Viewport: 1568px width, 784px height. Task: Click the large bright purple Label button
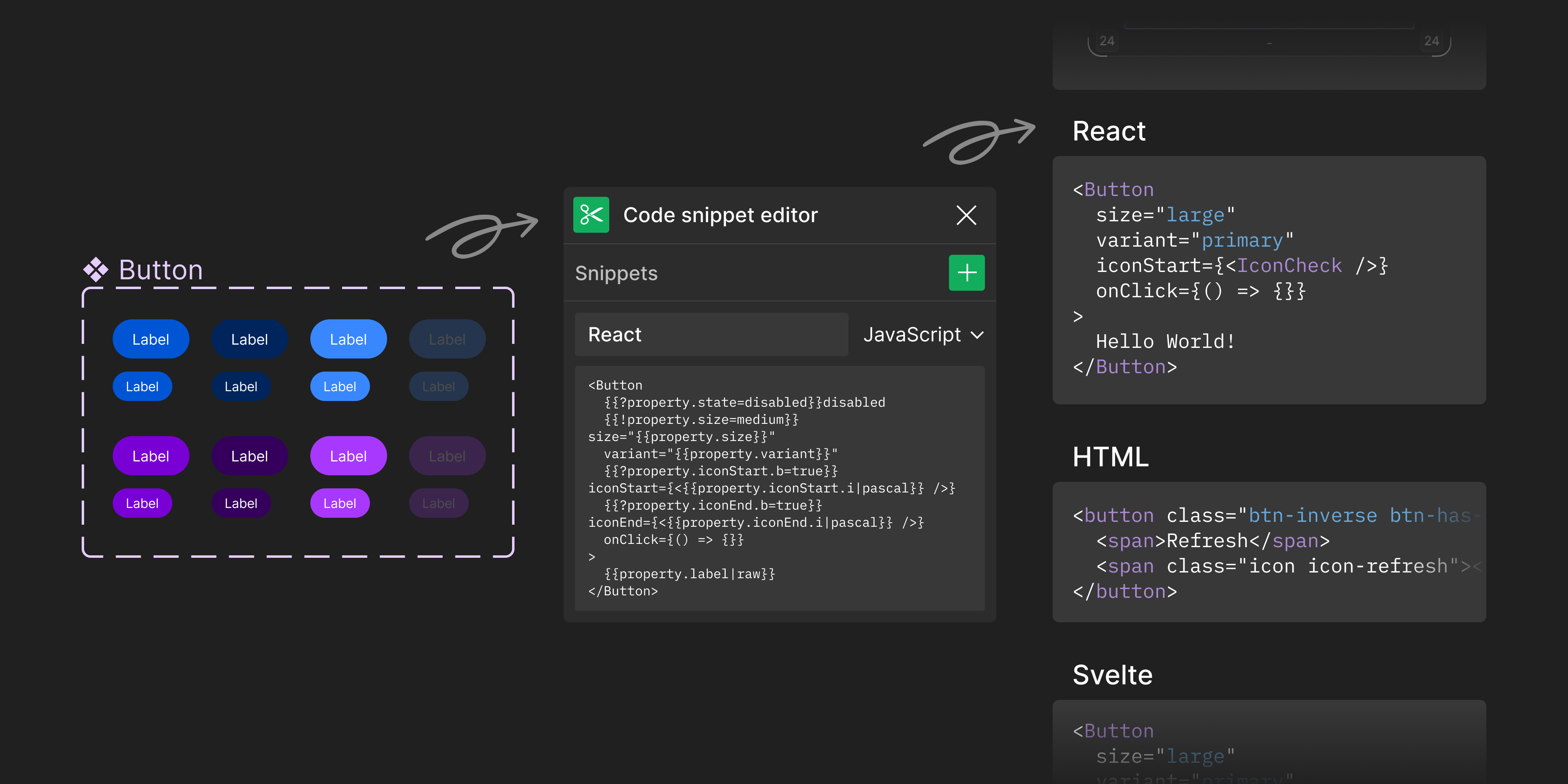[150, 456]
